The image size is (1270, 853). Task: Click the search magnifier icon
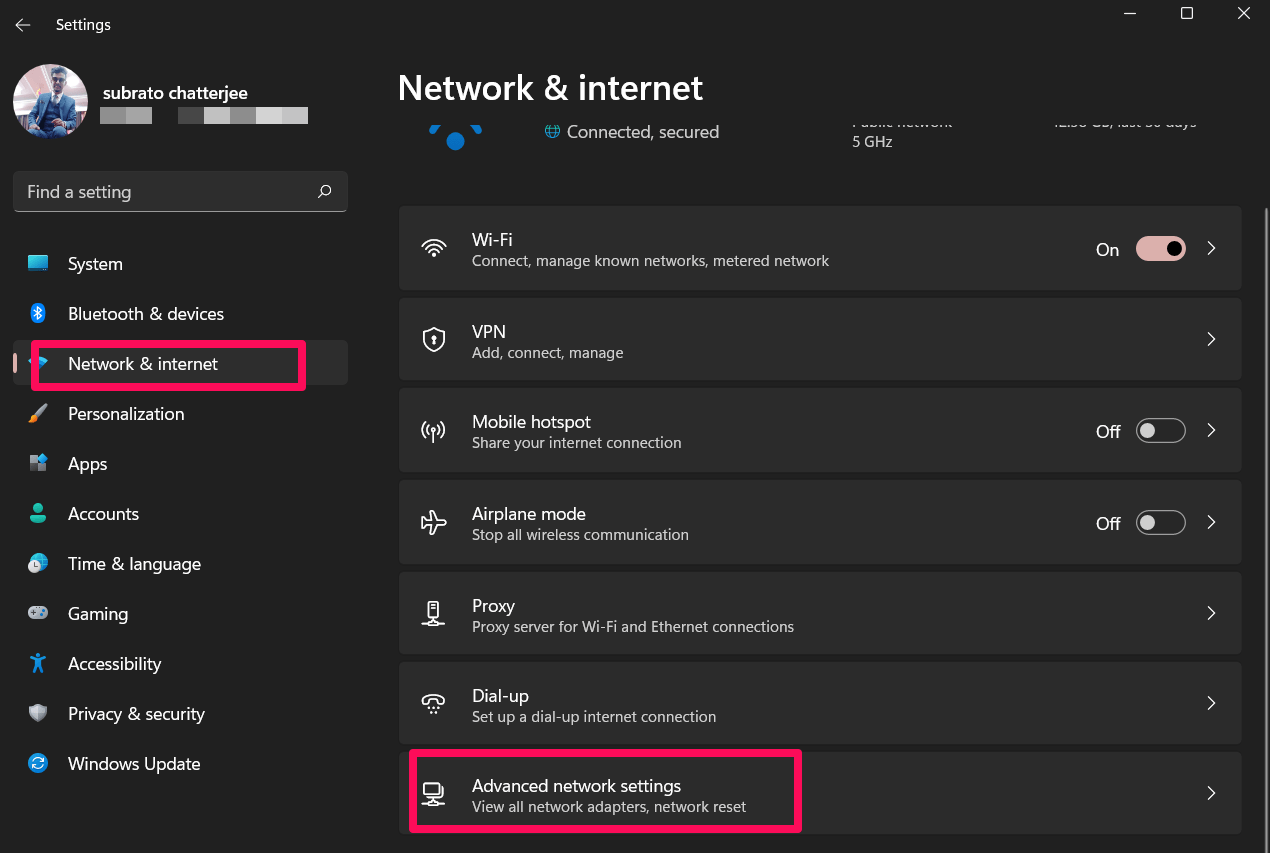[x=324, y=192]
